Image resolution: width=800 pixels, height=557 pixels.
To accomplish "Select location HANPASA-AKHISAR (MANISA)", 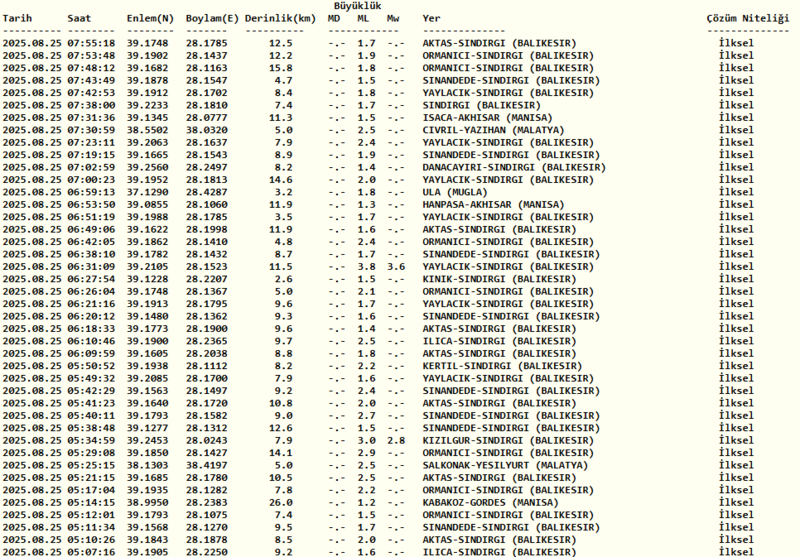I will coord(493,205).
